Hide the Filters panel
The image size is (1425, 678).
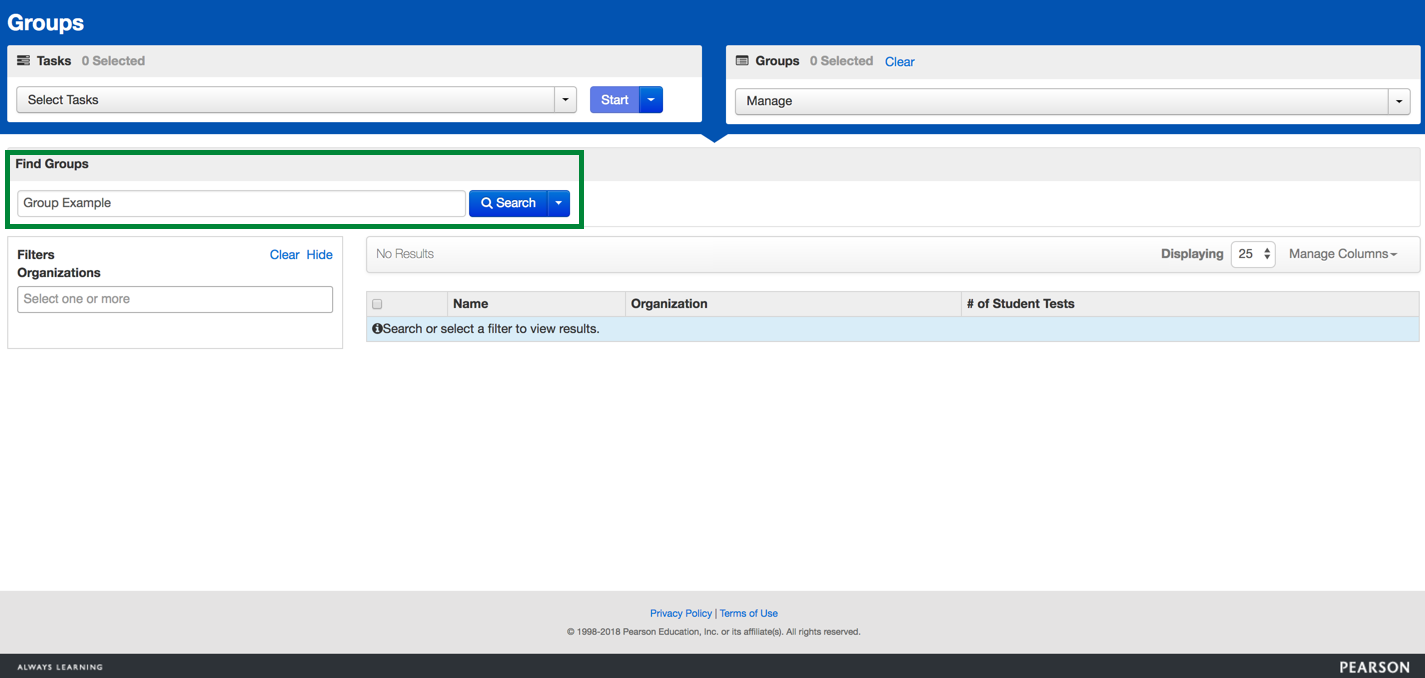[x=319, y=255]
